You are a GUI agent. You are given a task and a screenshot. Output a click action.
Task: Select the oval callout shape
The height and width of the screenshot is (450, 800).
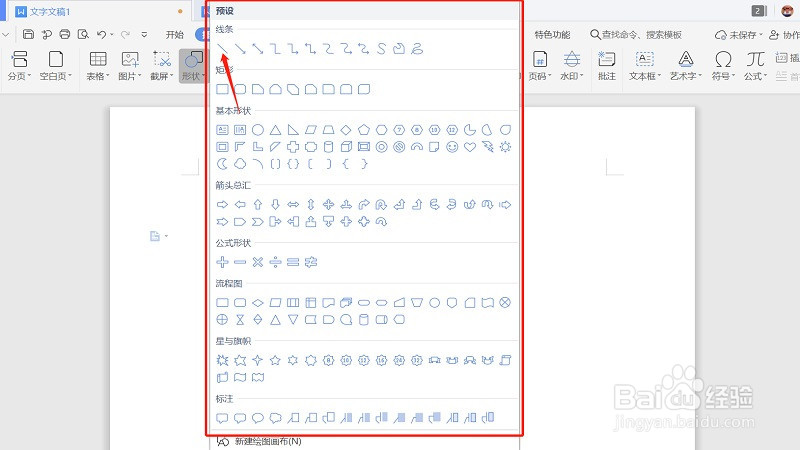(258, 418)
